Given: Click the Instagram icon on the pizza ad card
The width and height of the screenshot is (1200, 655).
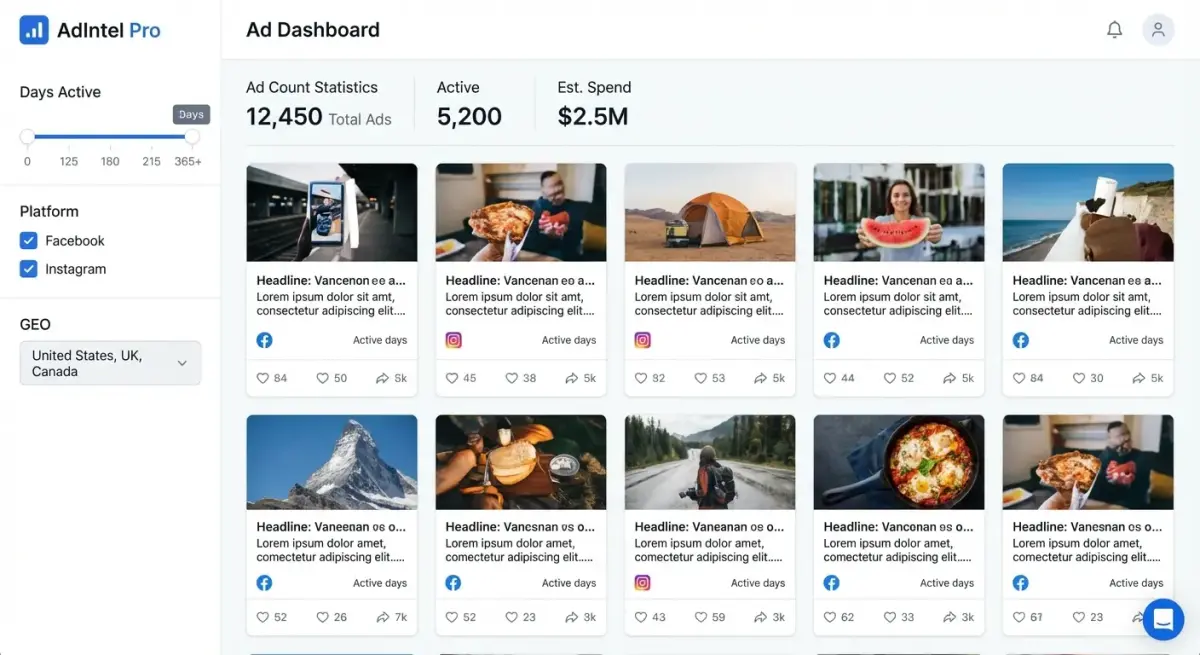Looking at the screenshot, I should [x=453, y=340].
